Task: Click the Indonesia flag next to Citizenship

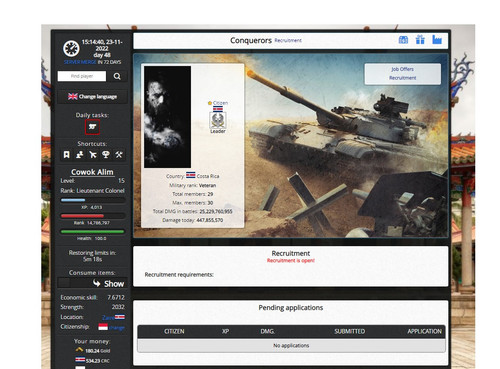Action: coord(103,327)
